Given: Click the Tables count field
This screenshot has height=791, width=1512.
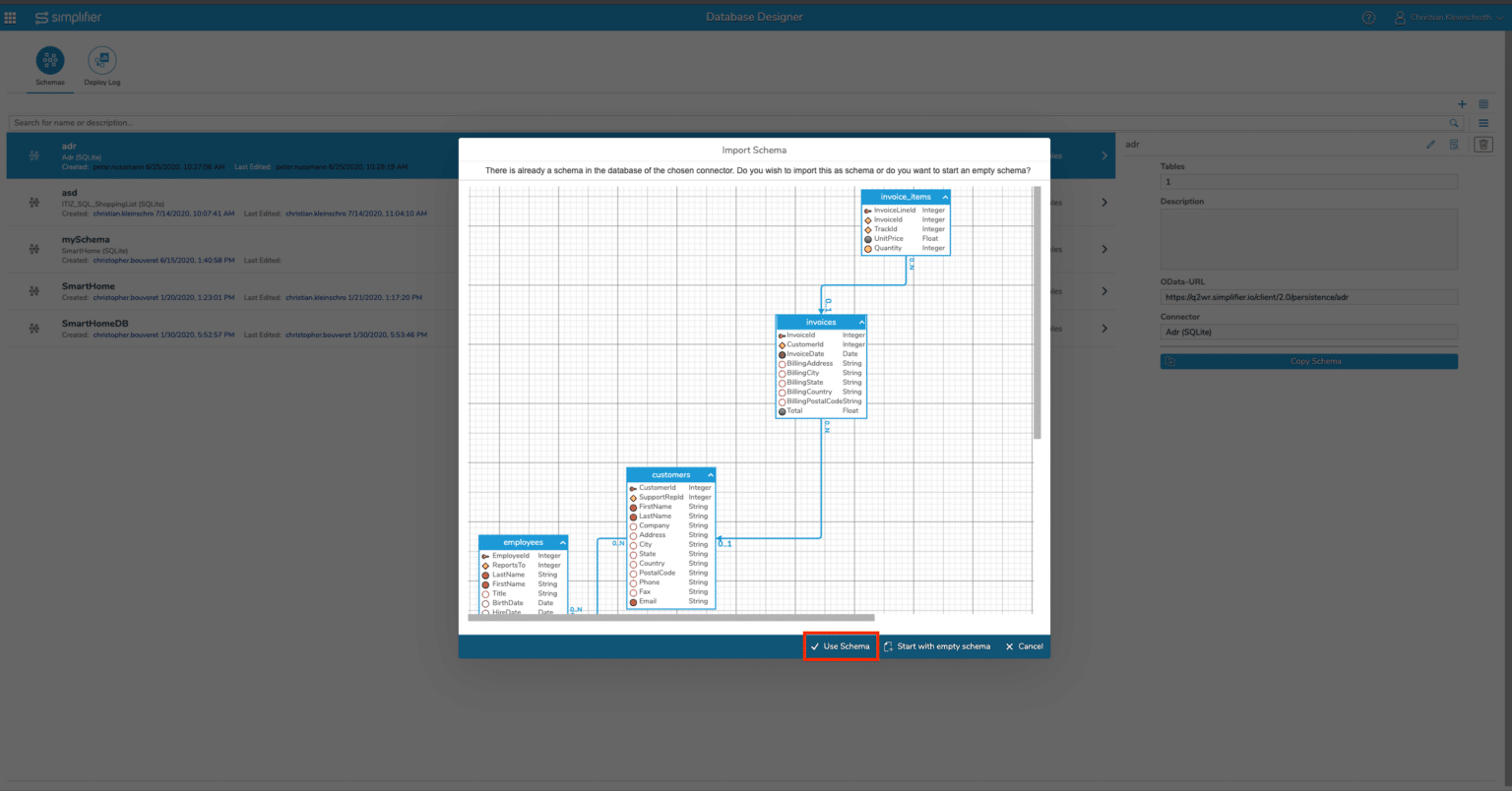Looking at the screenshot, I should (1309, 182).
